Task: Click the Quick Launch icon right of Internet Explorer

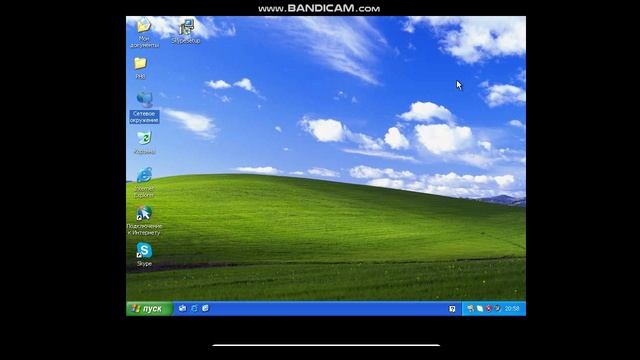Action: click(x=205, y=309)
